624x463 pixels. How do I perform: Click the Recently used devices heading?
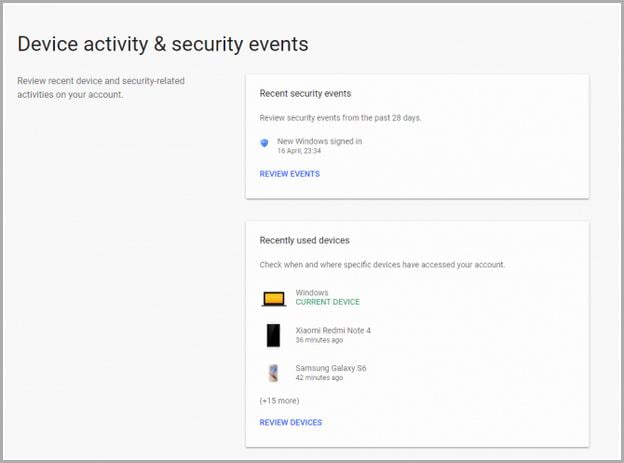coord(304,240)
